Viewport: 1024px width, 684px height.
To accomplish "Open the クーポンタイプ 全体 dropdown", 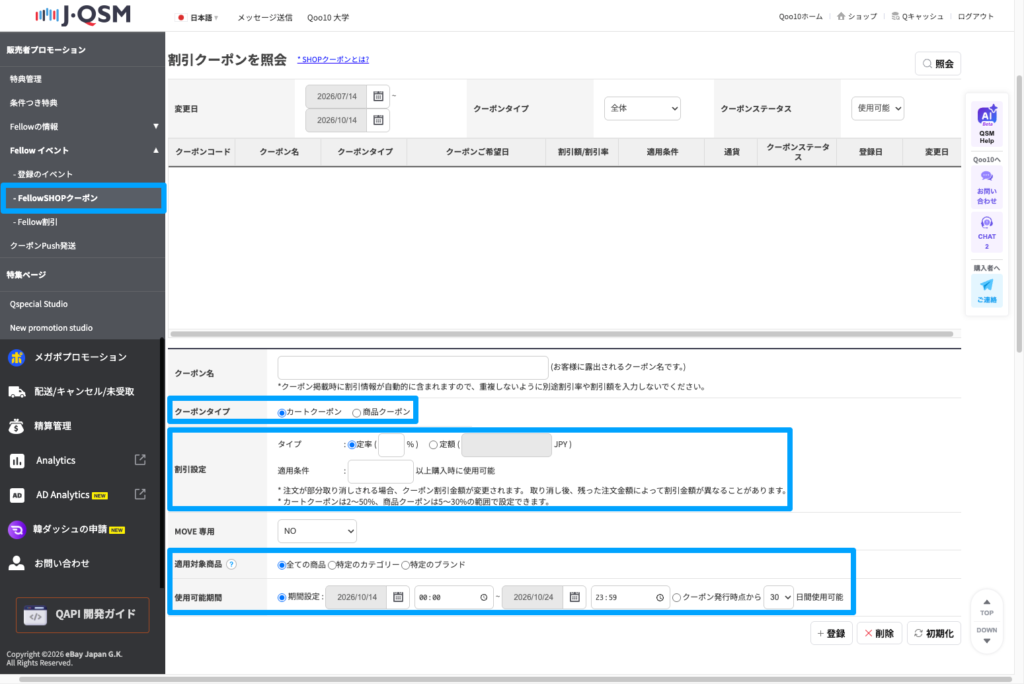I will click(642, 108).
